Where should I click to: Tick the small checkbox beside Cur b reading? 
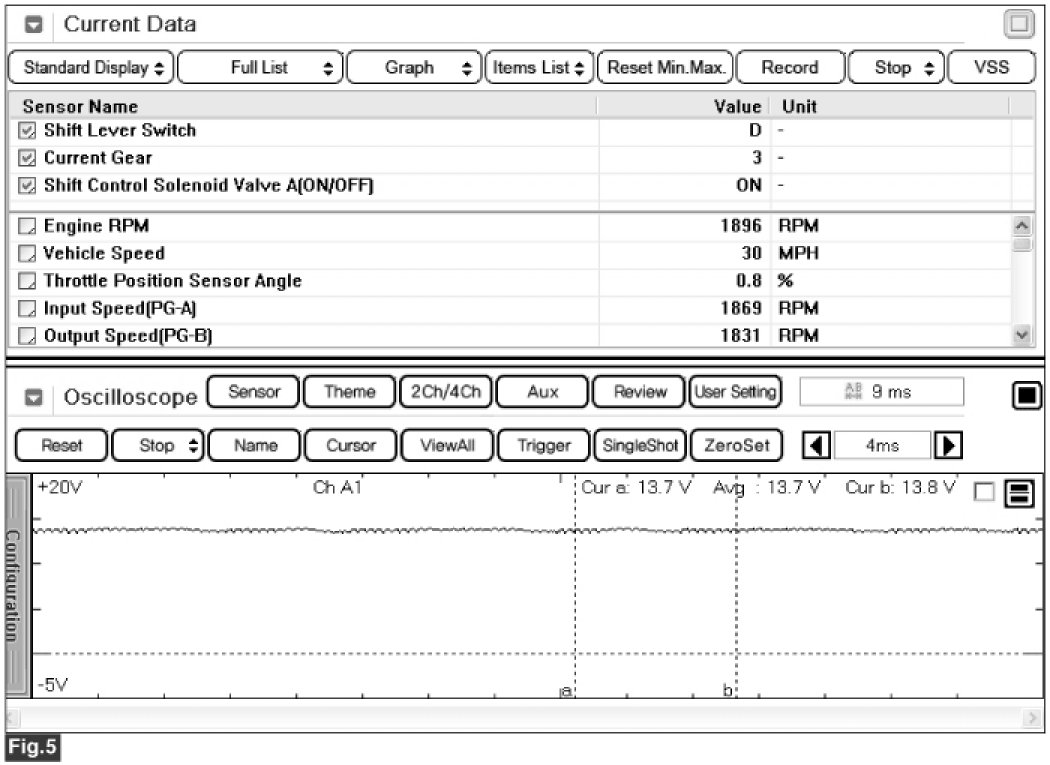pos(984,491)
